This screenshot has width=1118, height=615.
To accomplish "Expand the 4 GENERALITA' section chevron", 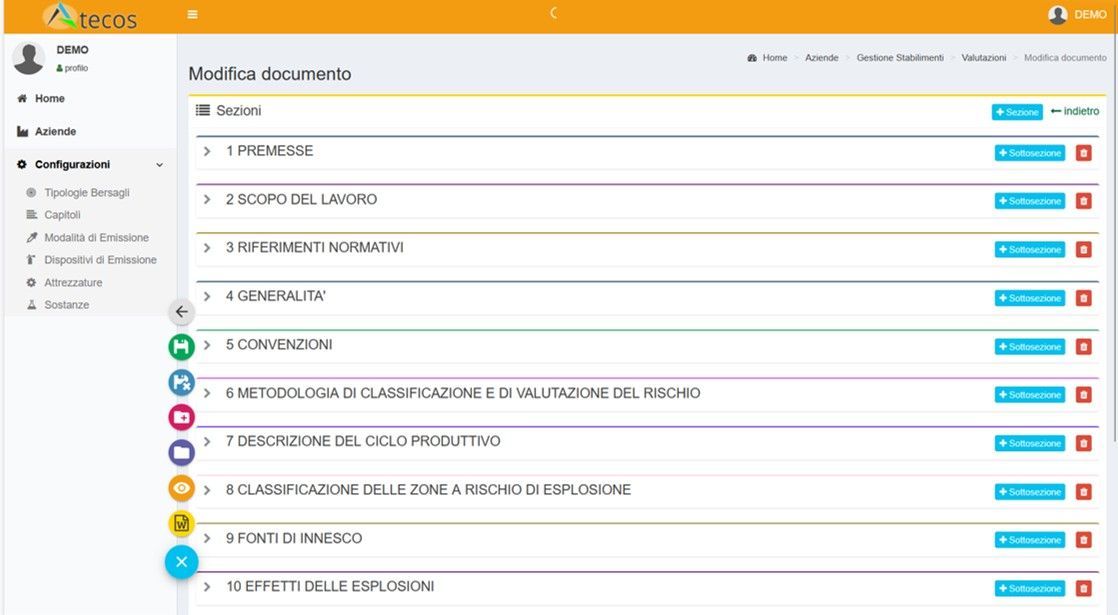I will pyautogui.click(x=207, y=297).
